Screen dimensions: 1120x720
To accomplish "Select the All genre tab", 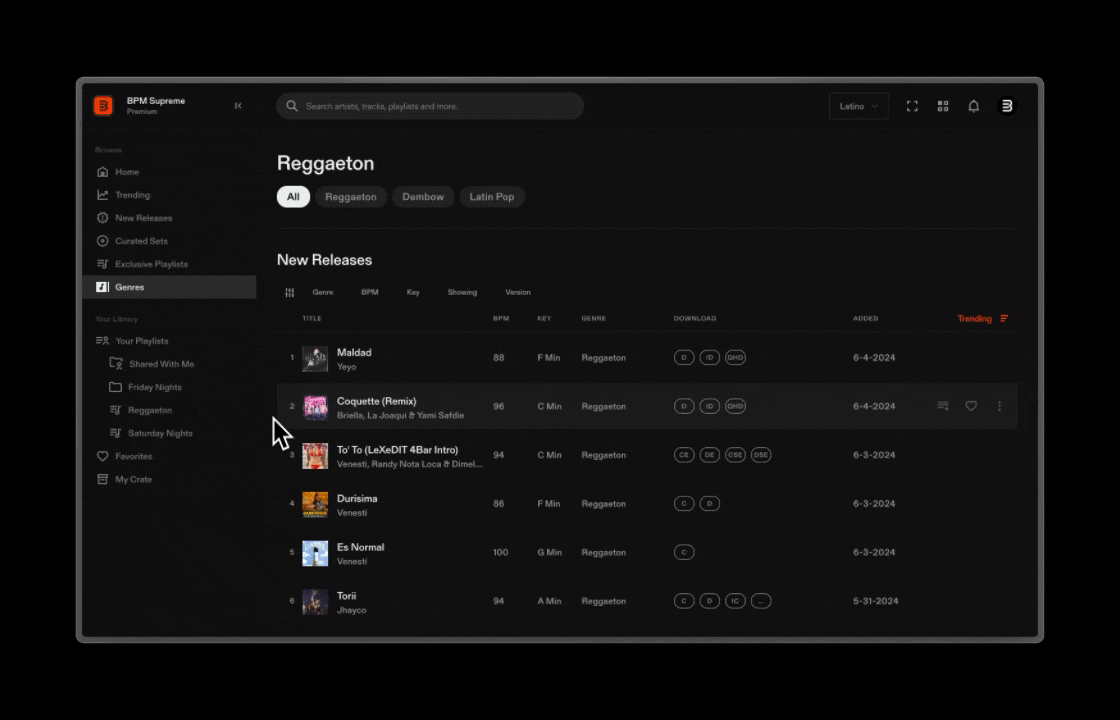I will 293,196.
